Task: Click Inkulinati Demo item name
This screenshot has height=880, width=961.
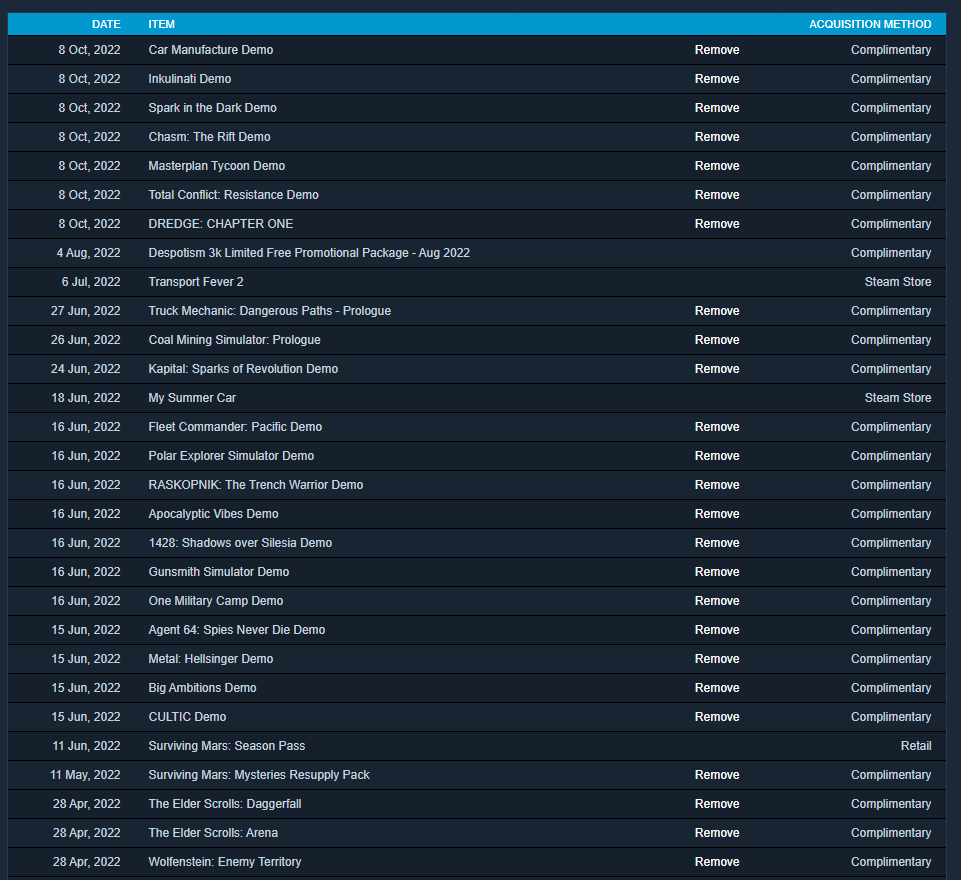Action: [x=189, y=78]
